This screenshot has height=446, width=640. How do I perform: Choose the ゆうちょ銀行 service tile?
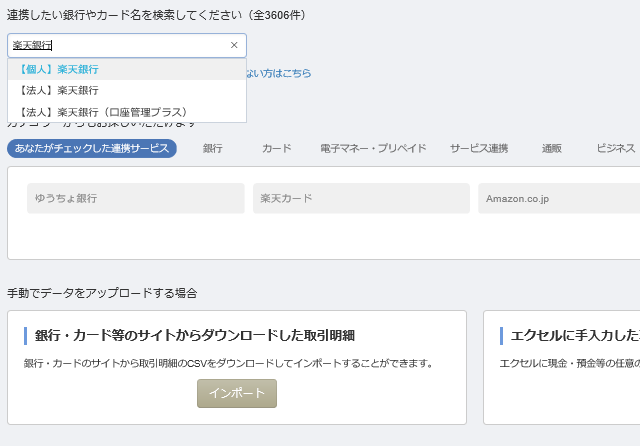(136, 198)
